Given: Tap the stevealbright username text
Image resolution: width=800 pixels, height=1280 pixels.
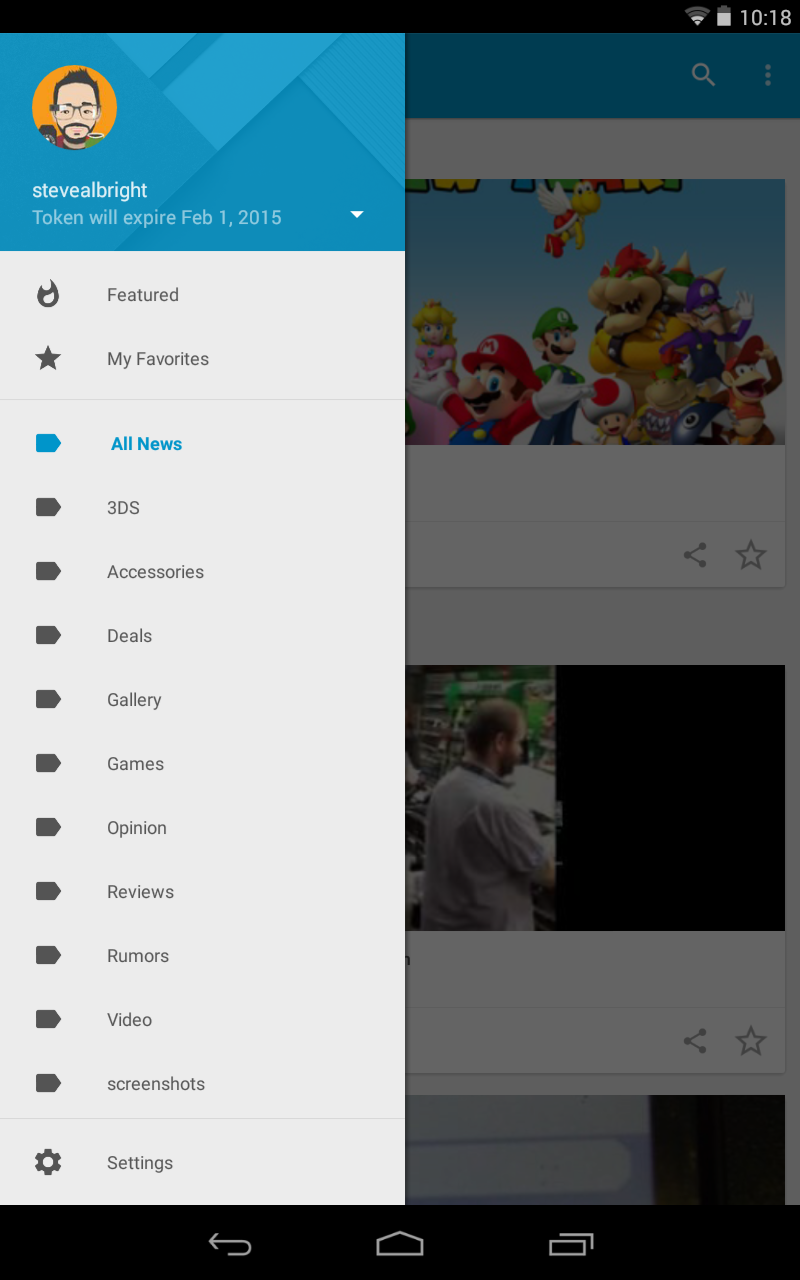Looking at the screenshot, I should 90,190.
